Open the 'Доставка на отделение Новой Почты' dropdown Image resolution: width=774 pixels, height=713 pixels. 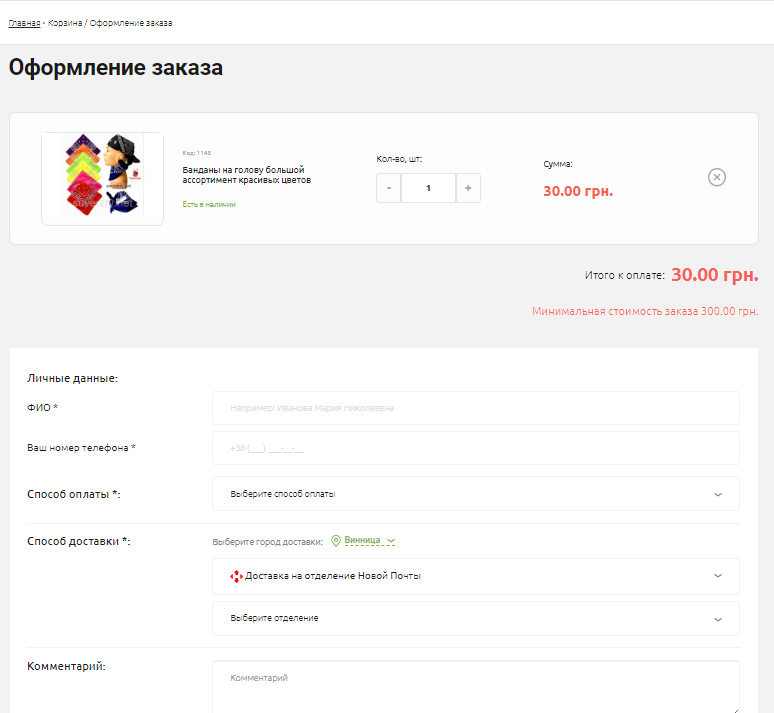(x=476, y=576)
